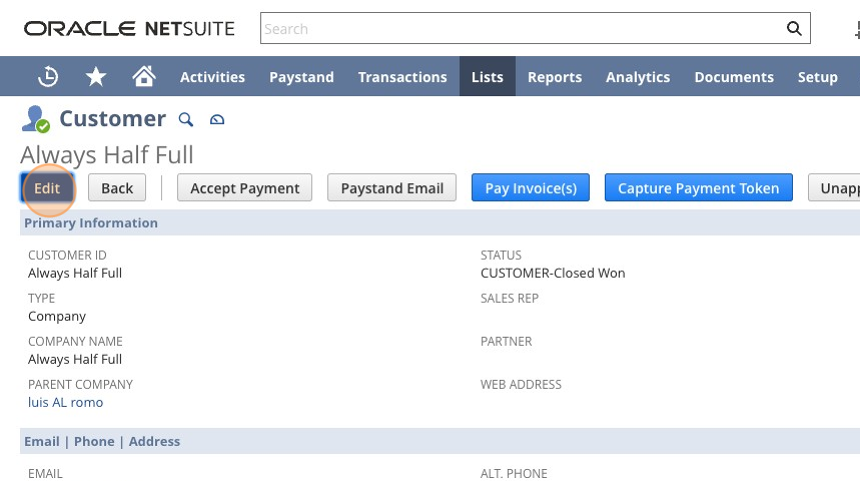
Task: Click the Customer person icon with checkmark
Action: [36, 118]
